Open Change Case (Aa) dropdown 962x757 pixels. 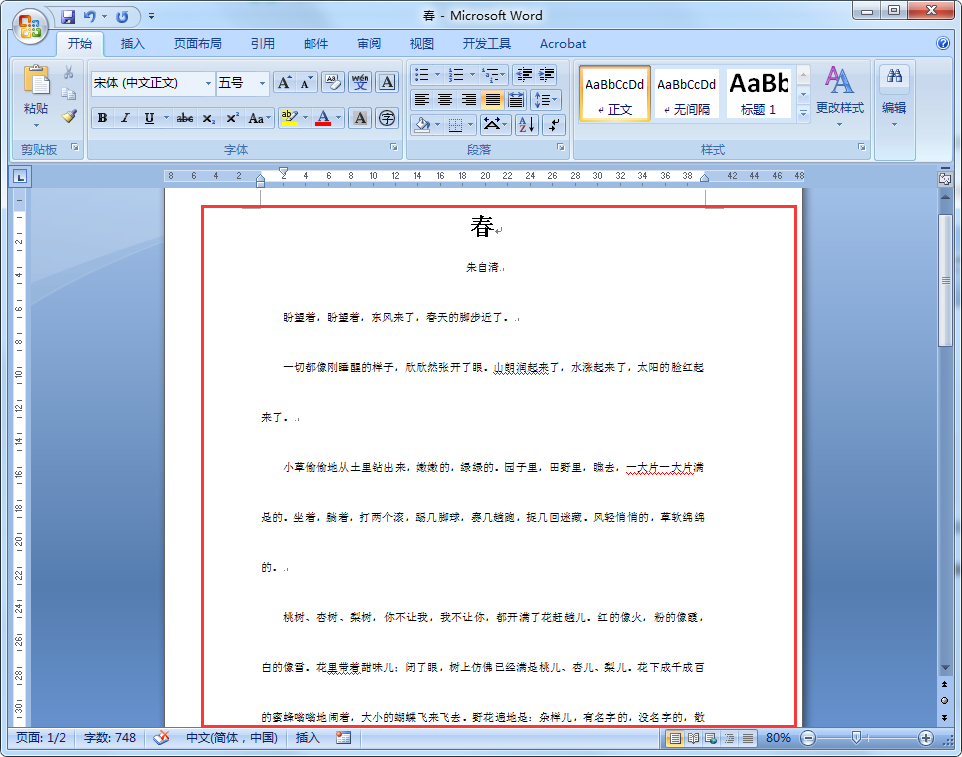pos(260,118)
